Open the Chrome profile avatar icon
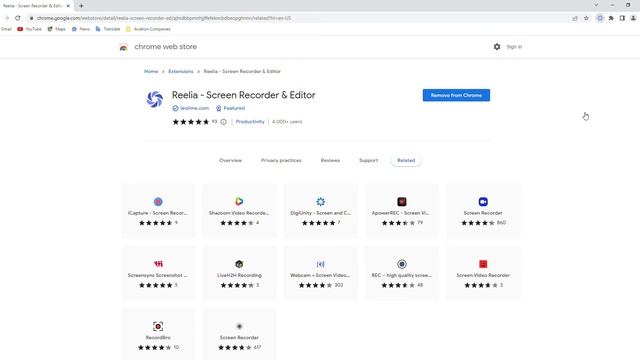Viewport: 640px width, 360px height. (633, 18)
